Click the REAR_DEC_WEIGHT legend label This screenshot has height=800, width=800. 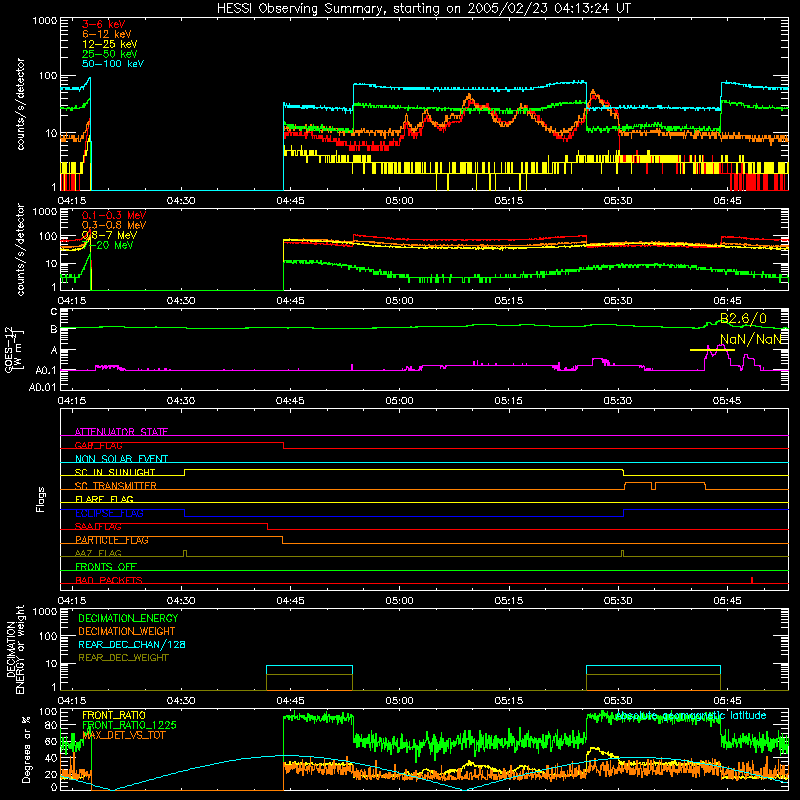tap(123, 658)
